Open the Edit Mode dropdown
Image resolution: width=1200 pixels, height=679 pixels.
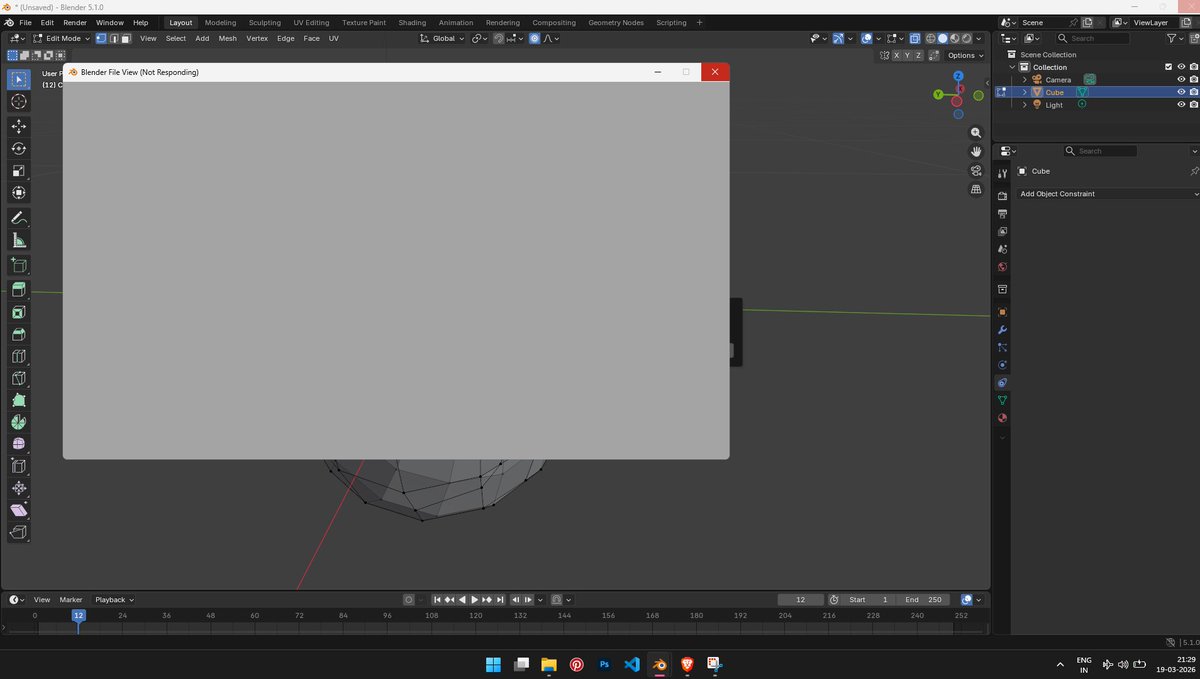tap(62, 38)
